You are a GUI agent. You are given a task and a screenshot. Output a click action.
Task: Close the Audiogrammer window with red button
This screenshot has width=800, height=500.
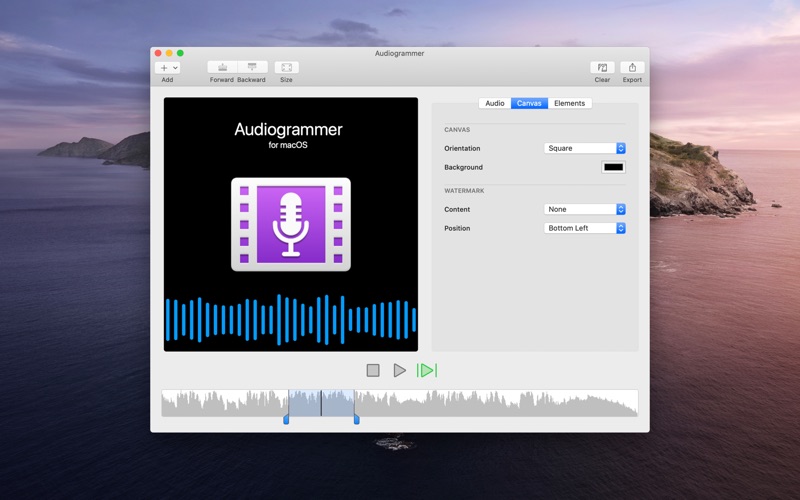click(158, 53)
